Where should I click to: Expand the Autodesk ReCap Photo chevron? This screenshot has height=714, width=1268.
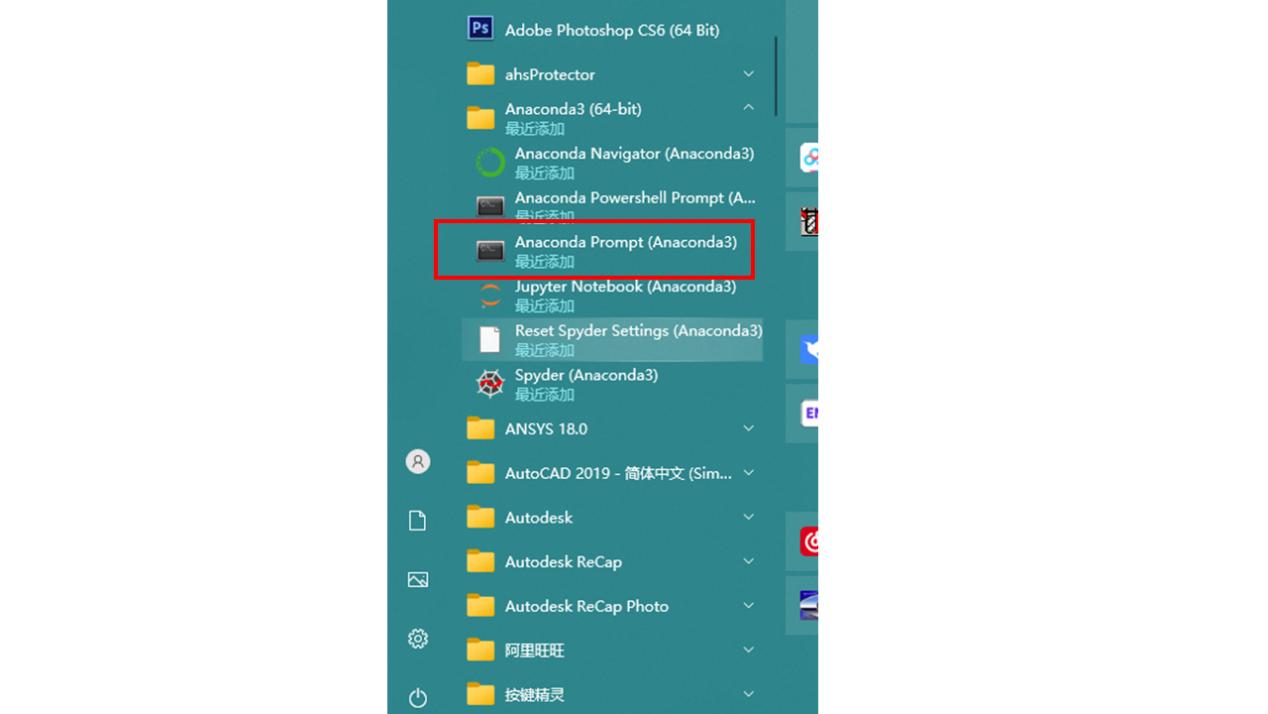[x=748, y=605]
